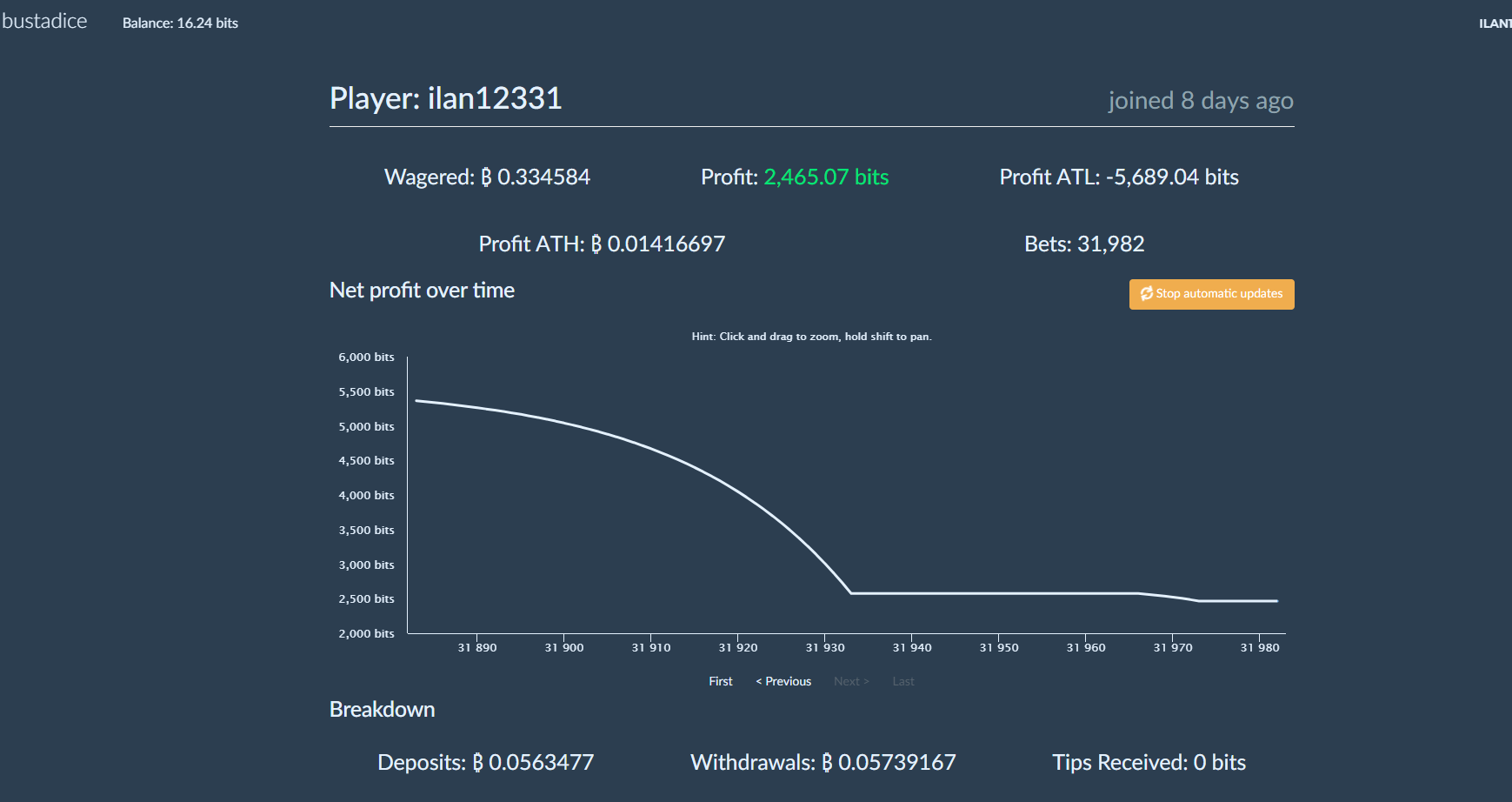The image size is (1512, 802).
Task: Click the 31 930 x-axis tick label
Action: coord(824,648)
